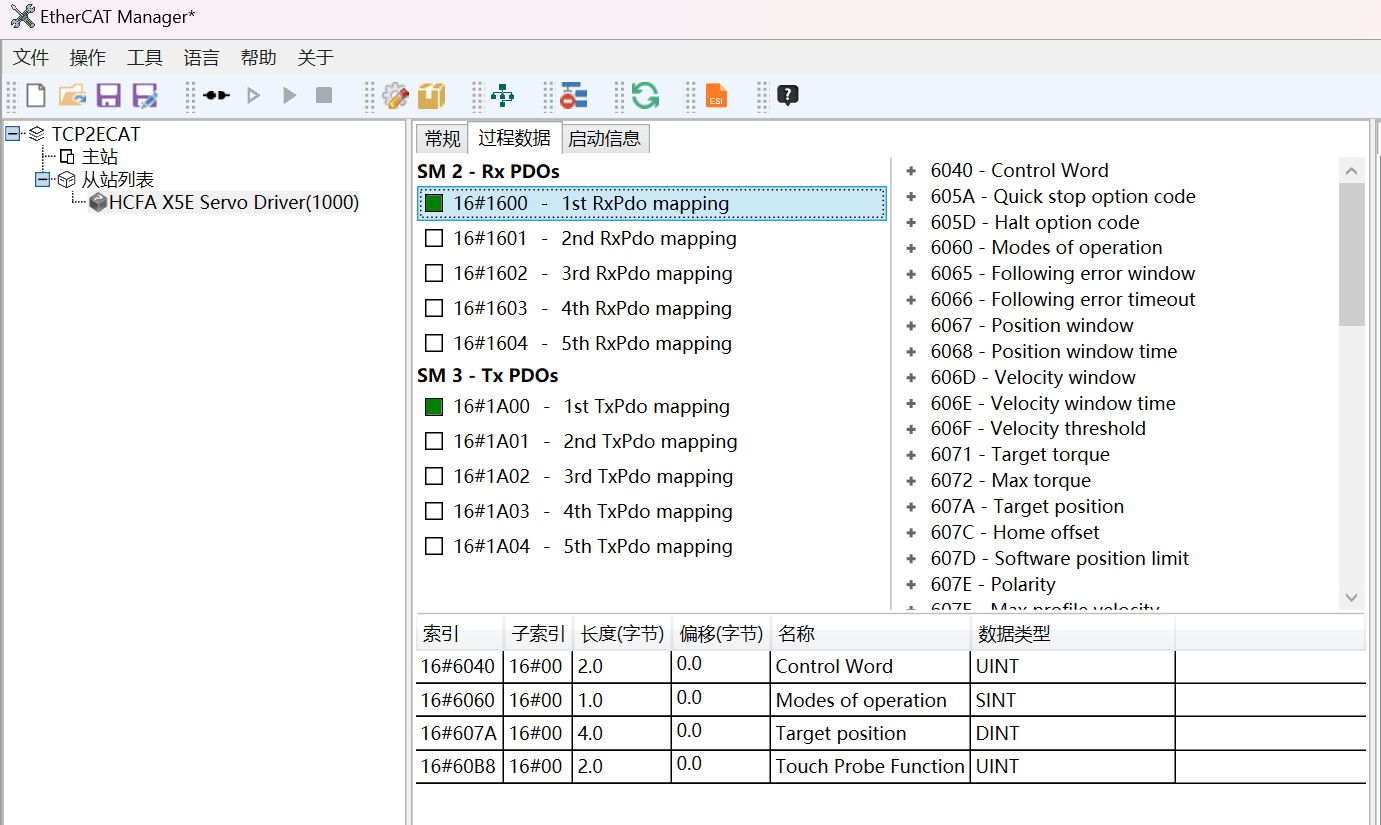Viewport: 1381px width, 825px height.
Task: Click the gray Stop square icon
Action: [x=324, y=96]
